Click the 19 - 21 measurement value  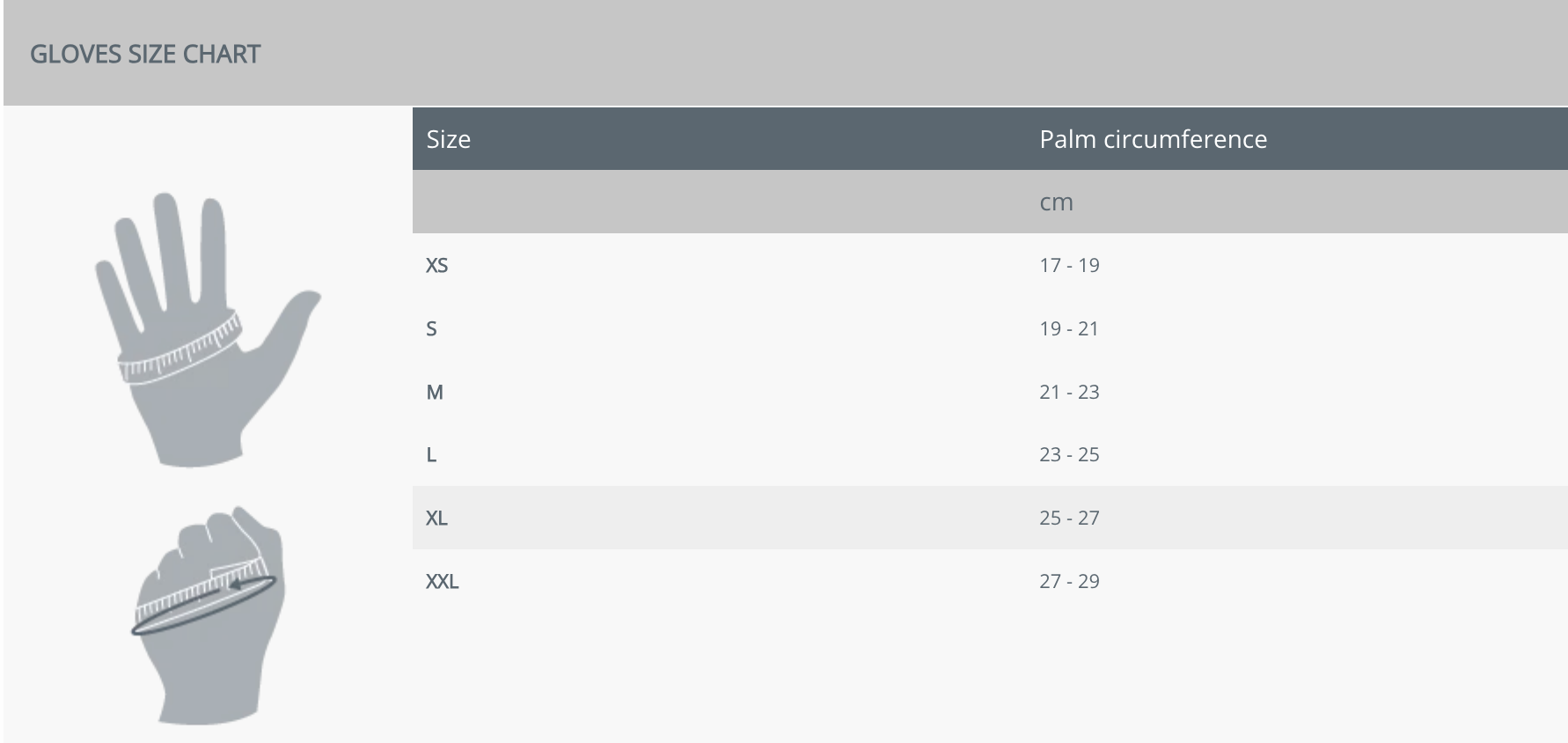coord(1069,328)
